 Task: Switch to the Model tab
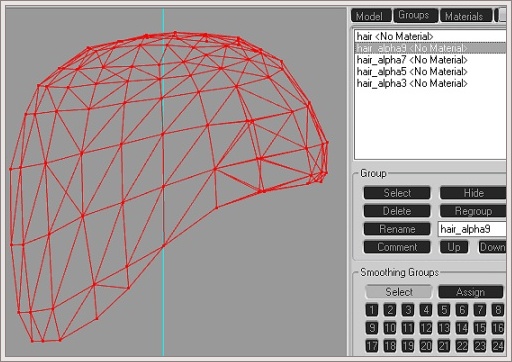371,16
